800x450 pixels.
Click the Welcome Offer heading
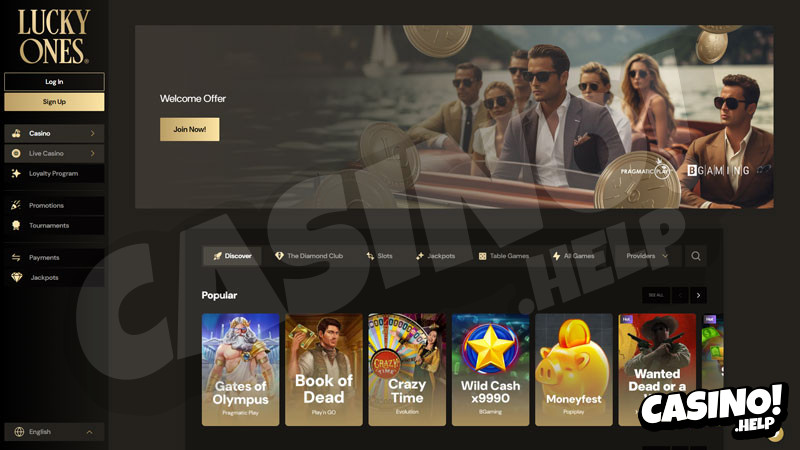click(193, 98)
